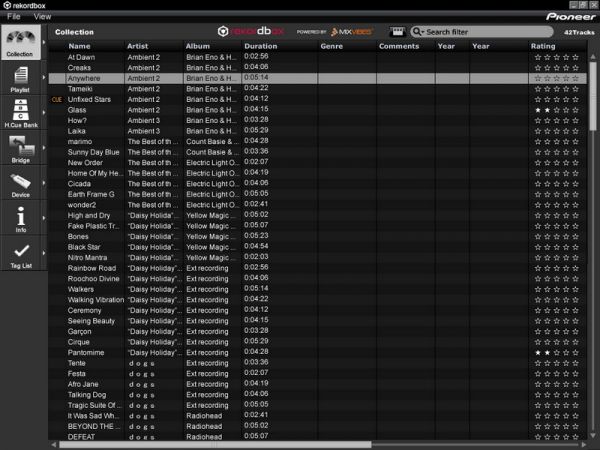Screen dimensions: 600x450
Task: Set rating stars for Pantomime track
Action: [556, 353]
